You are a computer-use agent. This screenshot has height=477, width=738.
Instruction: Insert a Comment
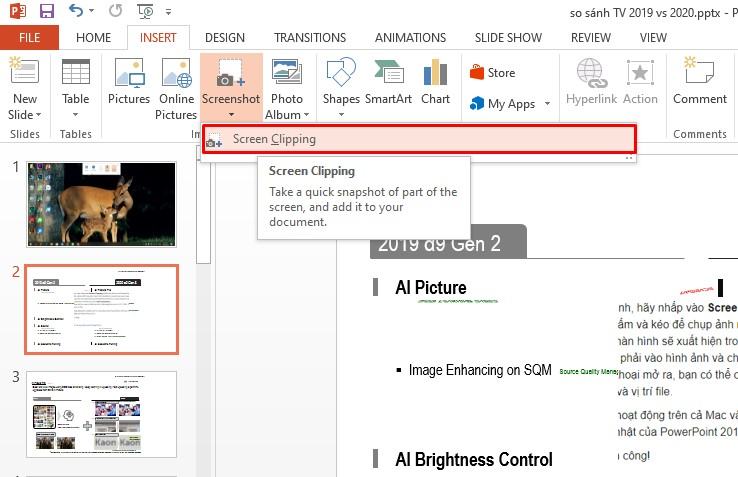(x=700, y=80)
